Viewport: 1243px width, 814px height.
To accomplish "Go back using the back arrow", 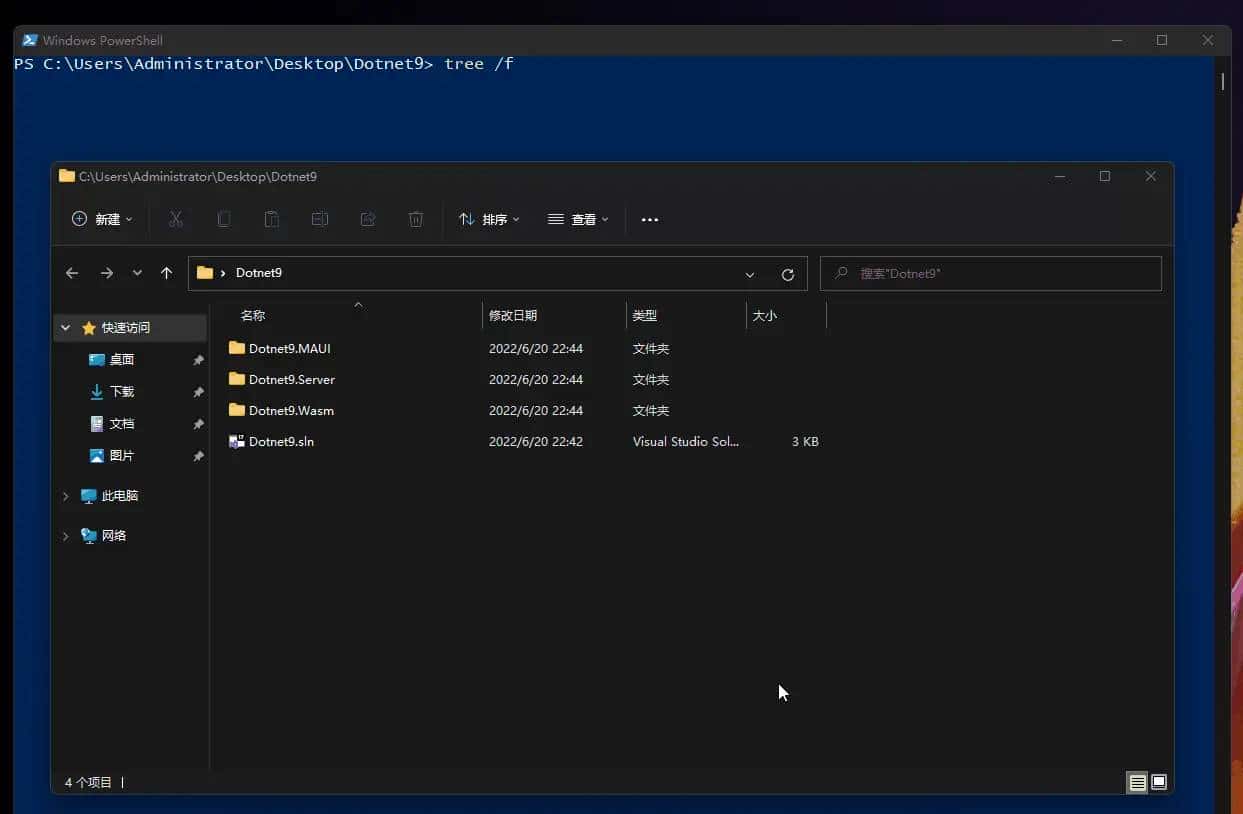I will pyautogui.click(x=71, y=273).
